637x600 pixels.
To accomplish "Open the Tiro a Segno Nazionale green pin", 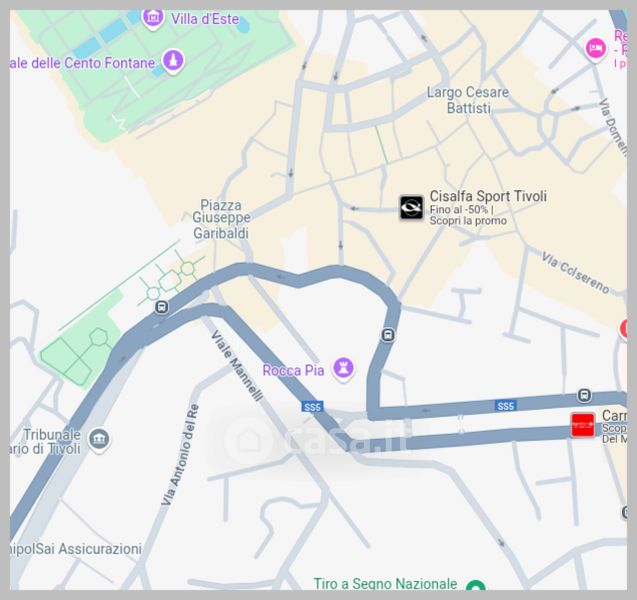I will 475,586.
